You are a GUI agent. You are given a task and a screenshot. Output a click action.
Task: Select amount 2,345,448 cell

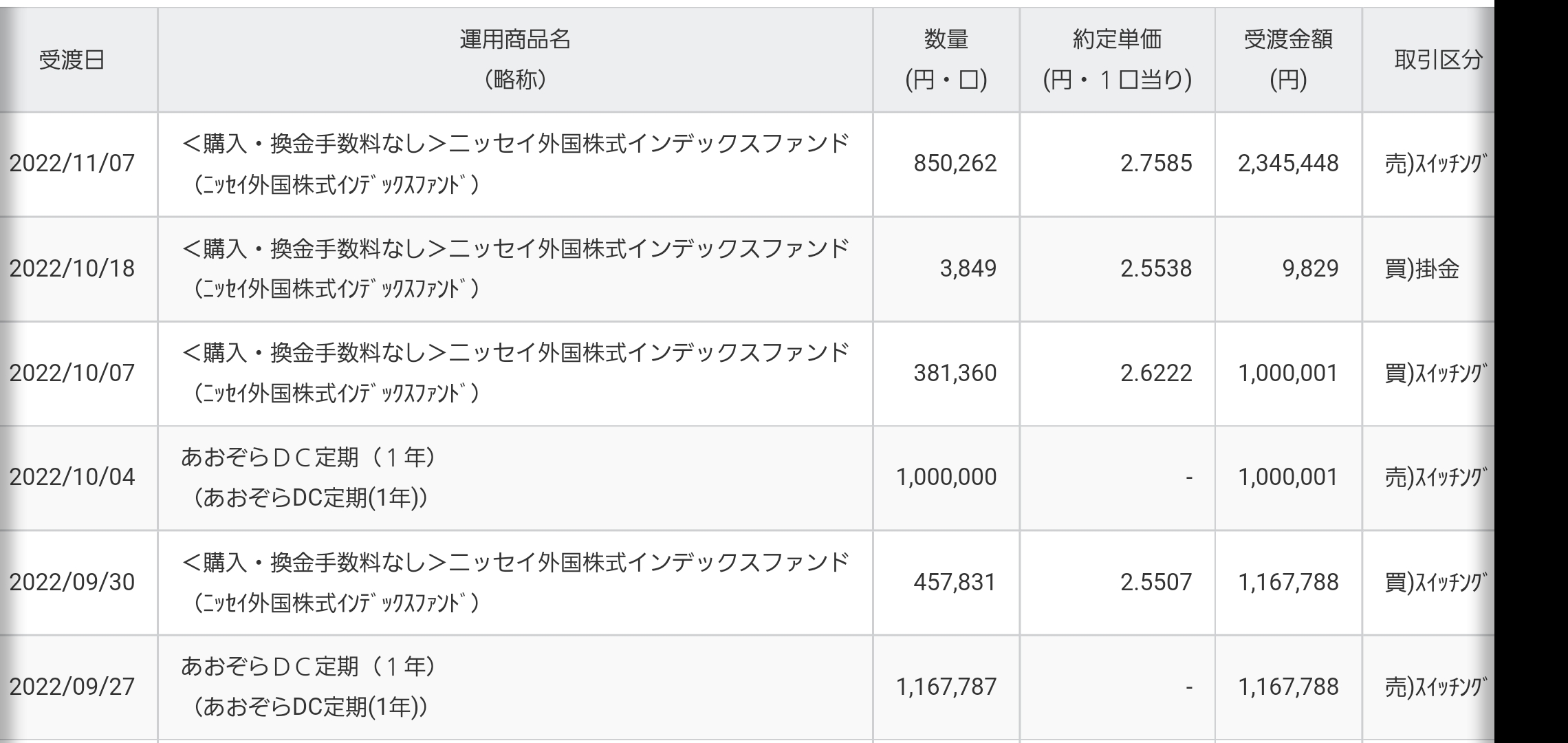[x=1288, y=164]
